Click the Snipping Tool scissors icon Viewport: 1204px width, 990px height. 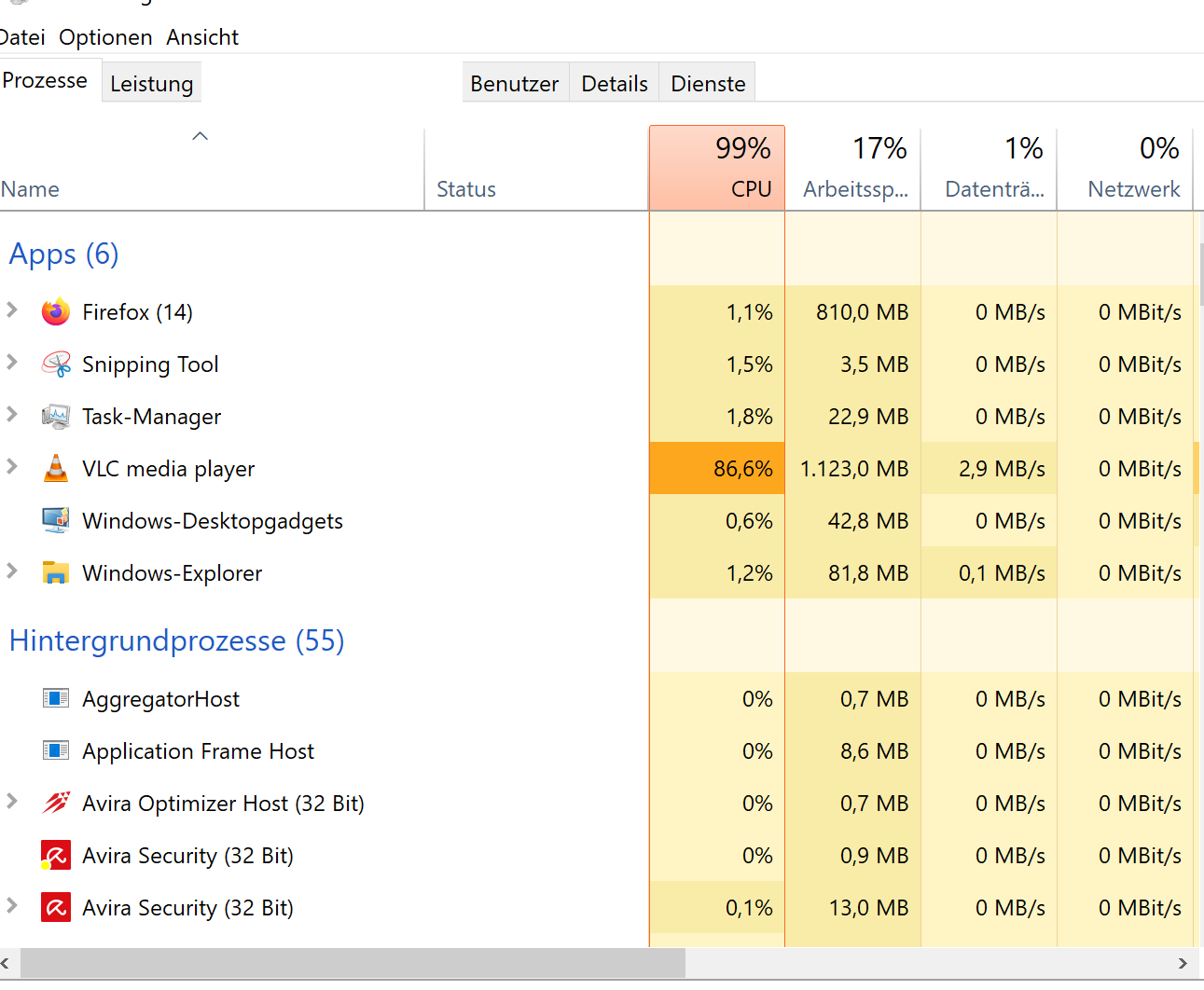click(56, 364)
